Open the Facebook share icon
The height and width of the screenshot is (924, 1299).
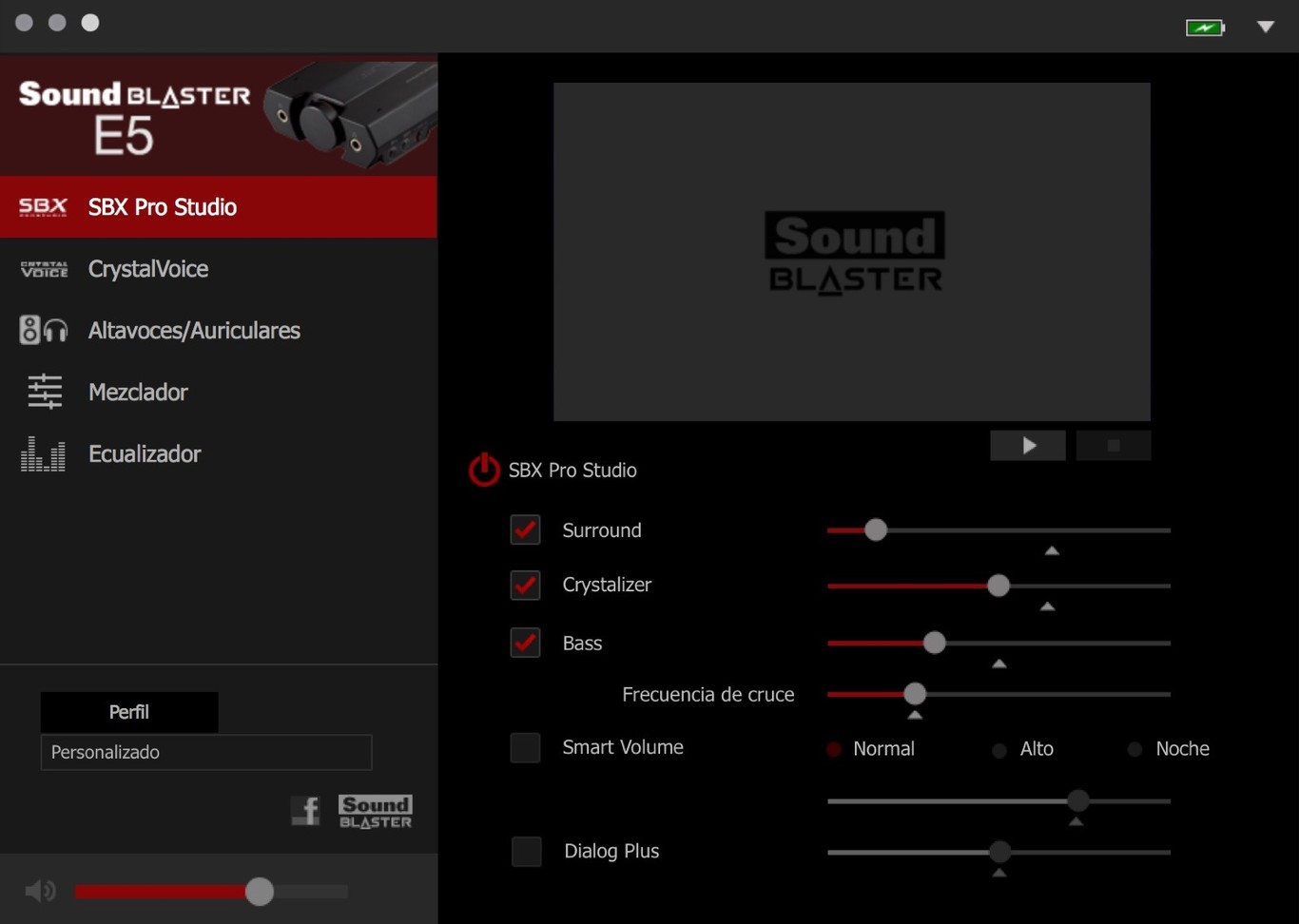coord(306,810)
